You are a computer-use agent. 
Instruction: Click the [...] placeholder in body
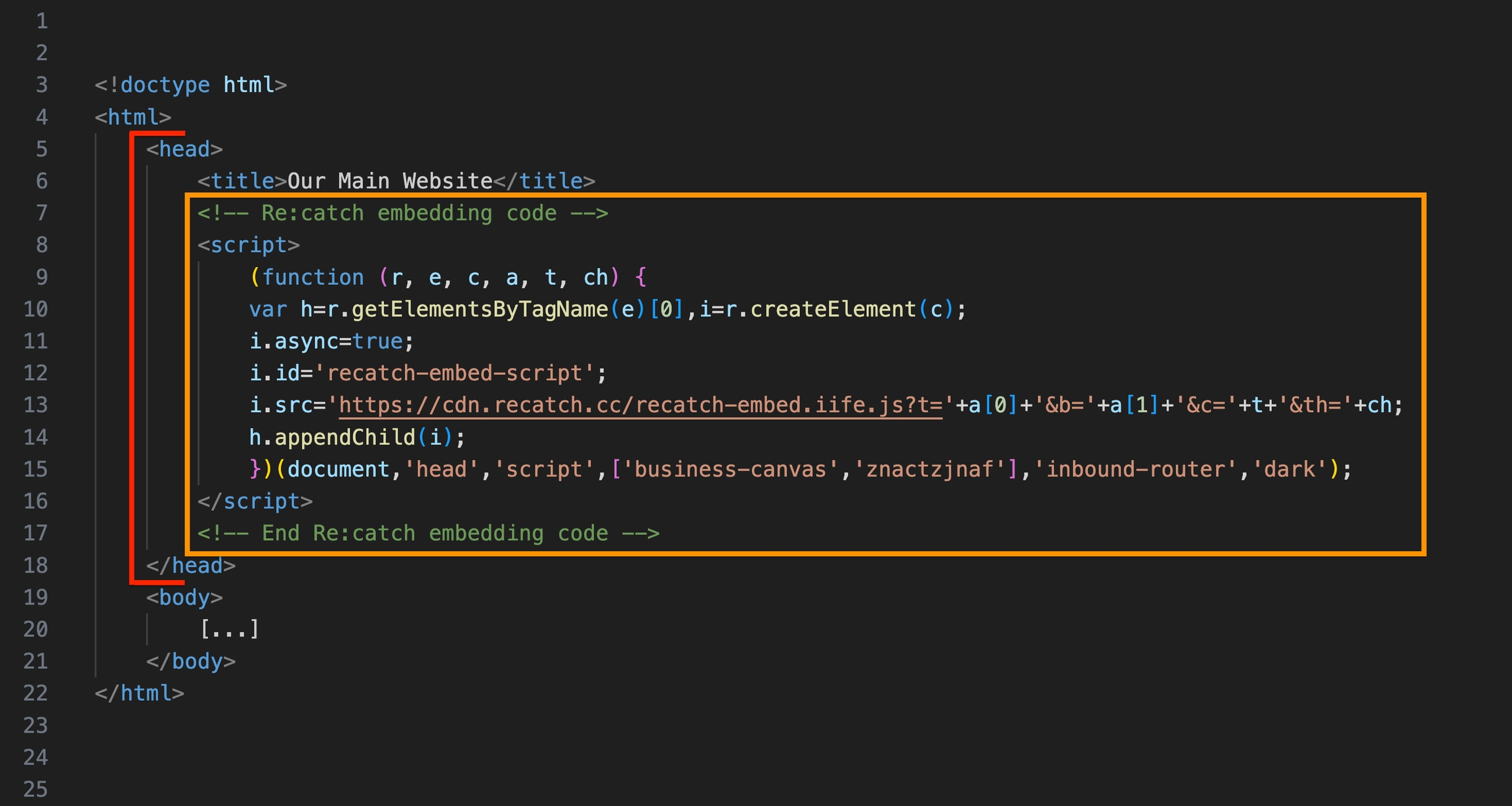229,629
